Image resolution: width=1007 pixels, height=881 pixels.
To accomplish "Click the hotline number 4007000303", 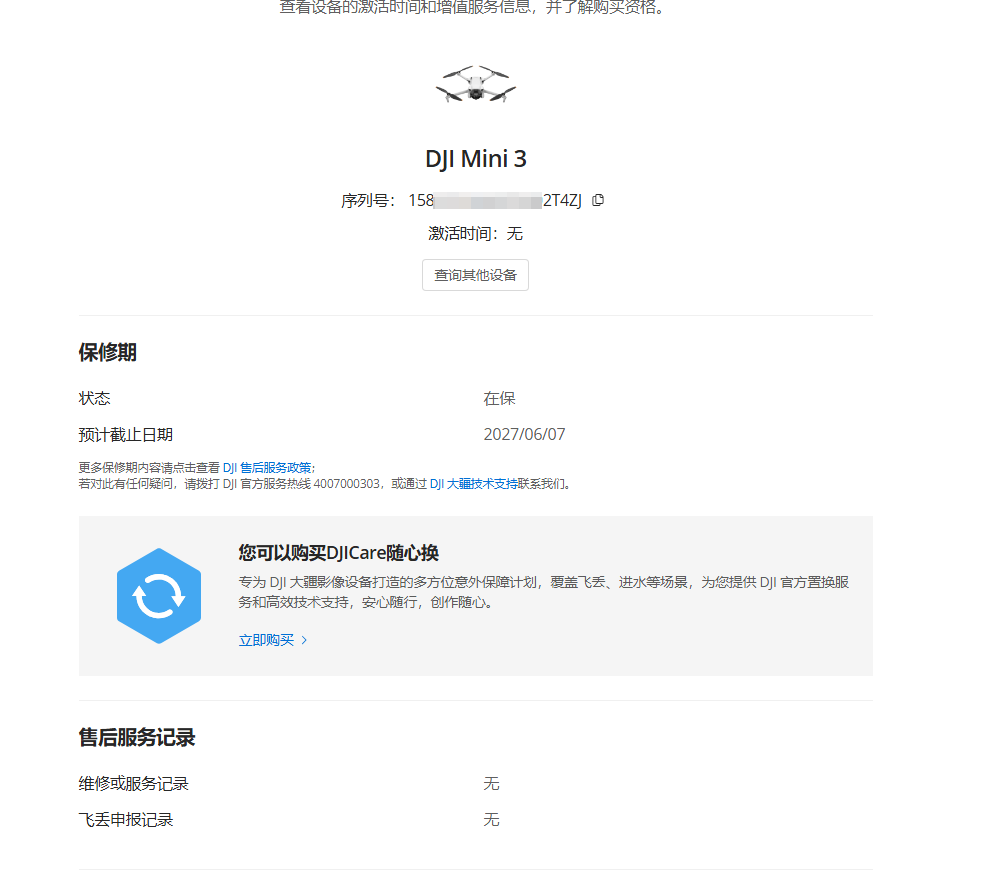I will click(347, 484).
